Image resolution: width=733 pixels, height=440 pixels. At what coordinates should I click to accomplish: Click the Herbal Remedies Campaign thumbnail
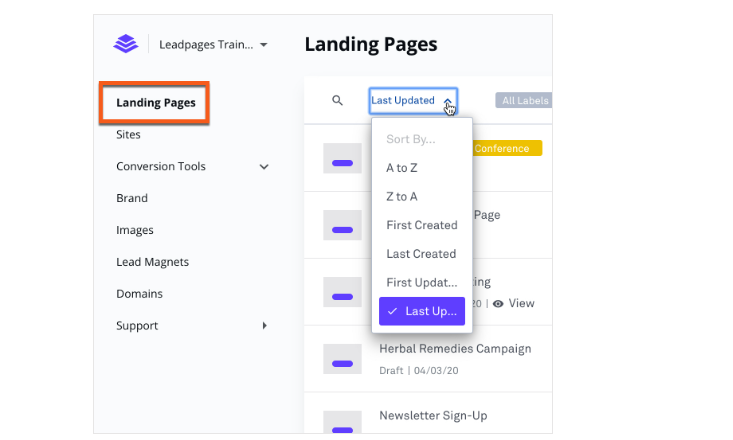click(342, 359)
